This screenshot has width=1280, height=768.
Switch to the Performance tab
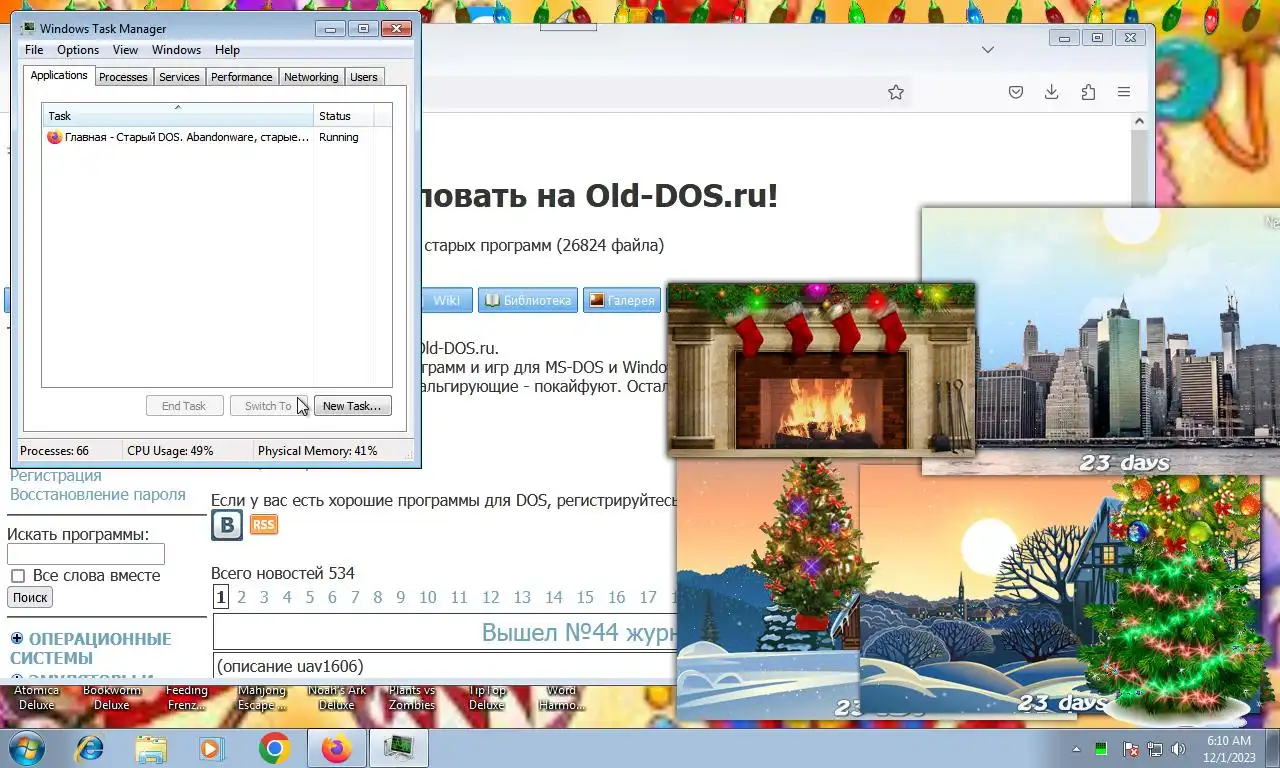pyautogui.click(x=241, y=77)
